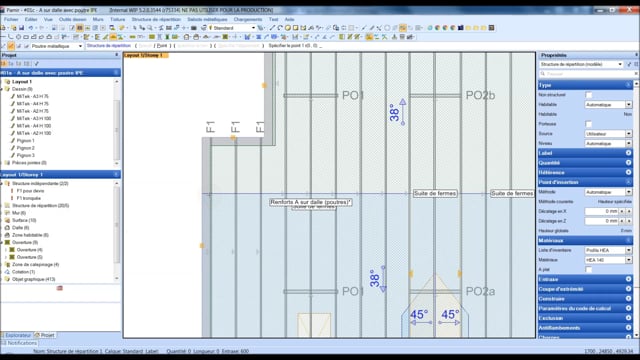Switch to the Projet tab
Viewport: 640px width, 360px height.
(x=45, y=335)
